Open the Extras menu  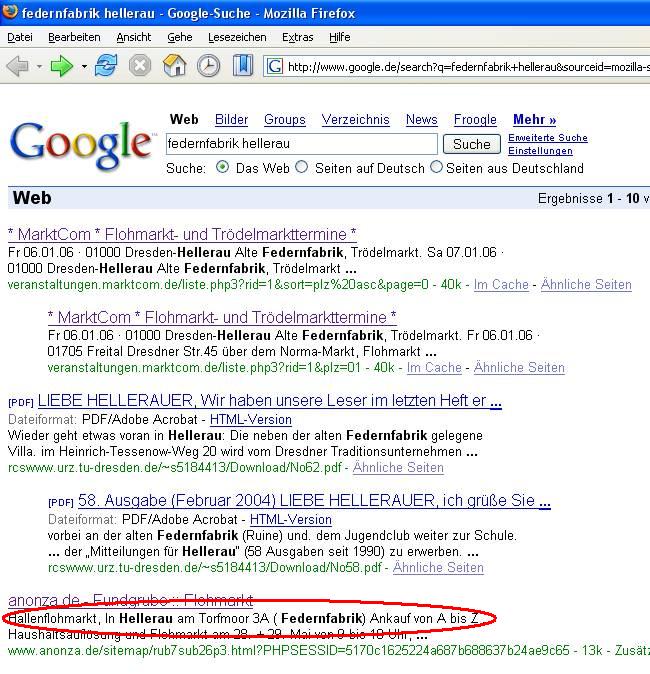coord(297,37)
